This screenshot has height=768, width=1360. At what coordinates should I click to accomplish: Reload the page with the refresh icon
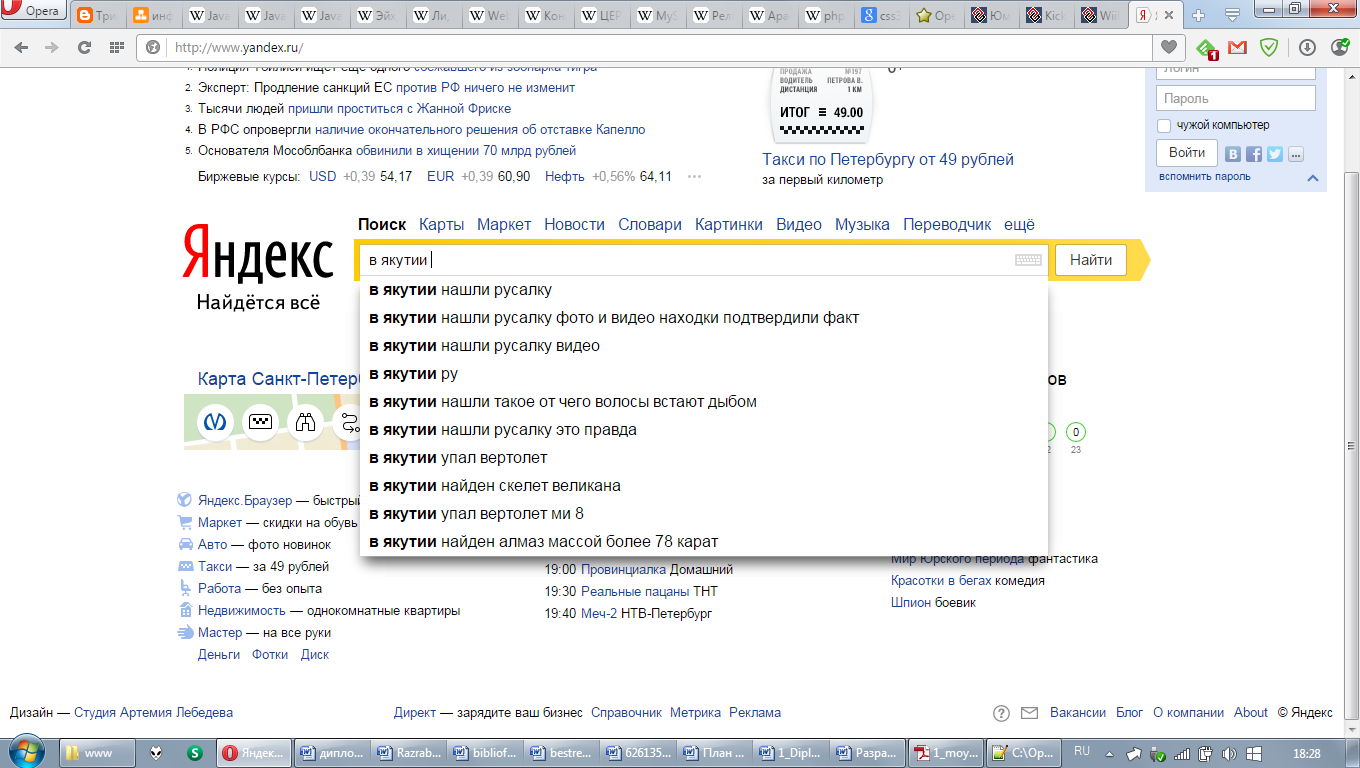tap(84, 47)
